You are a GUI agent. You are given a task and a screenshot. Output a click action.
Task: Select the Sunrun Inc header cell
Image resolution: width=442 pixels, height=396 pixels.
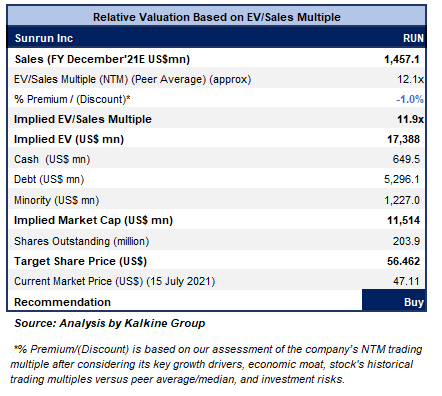pos(44,38)
